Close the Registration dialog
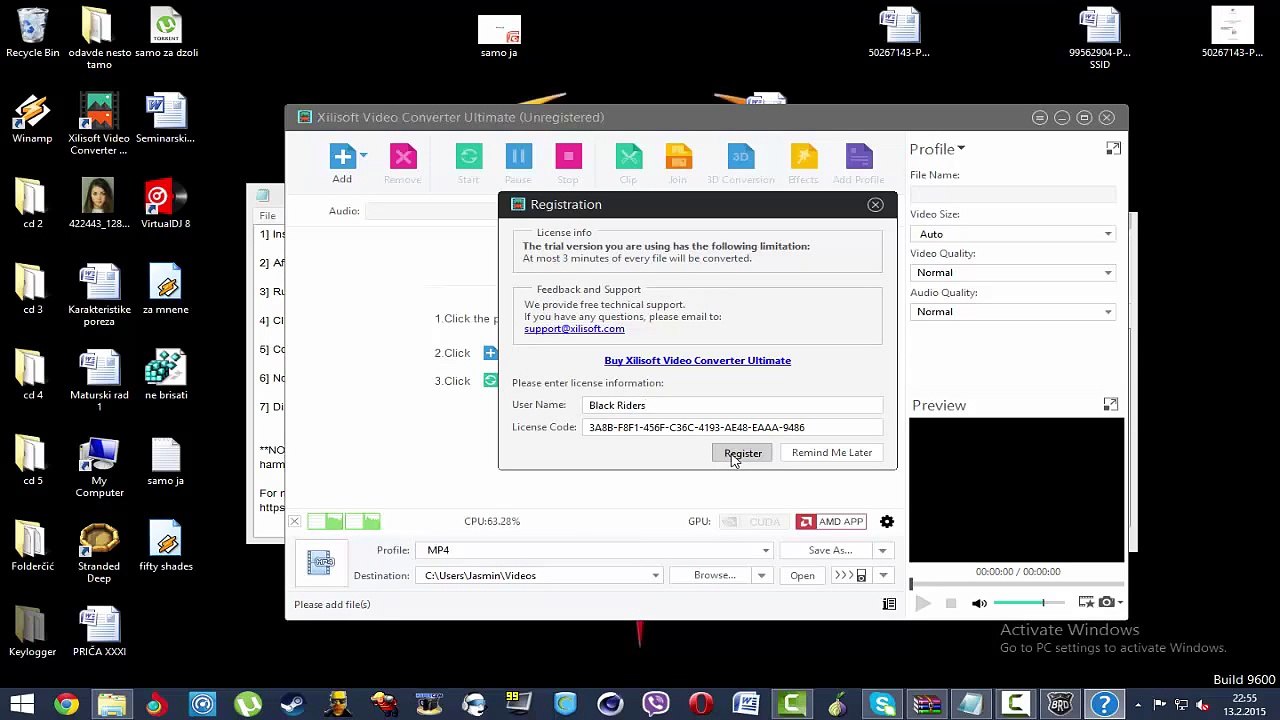The width and height of the screenshot is (1280, 720). click(x=875, y=205)
